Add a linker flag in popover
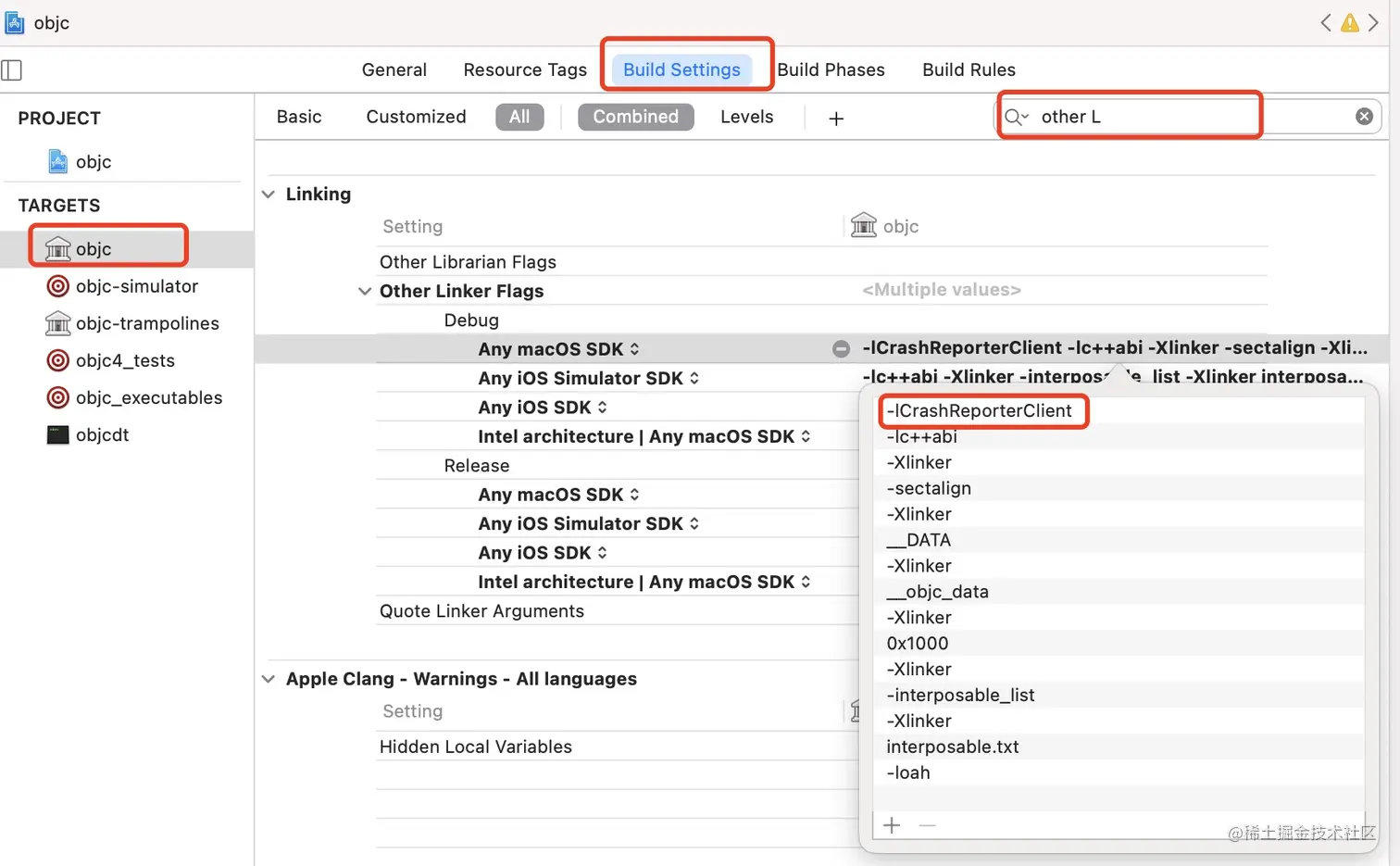This screenshot has width=1400, height=866. (x=892, y=824)
